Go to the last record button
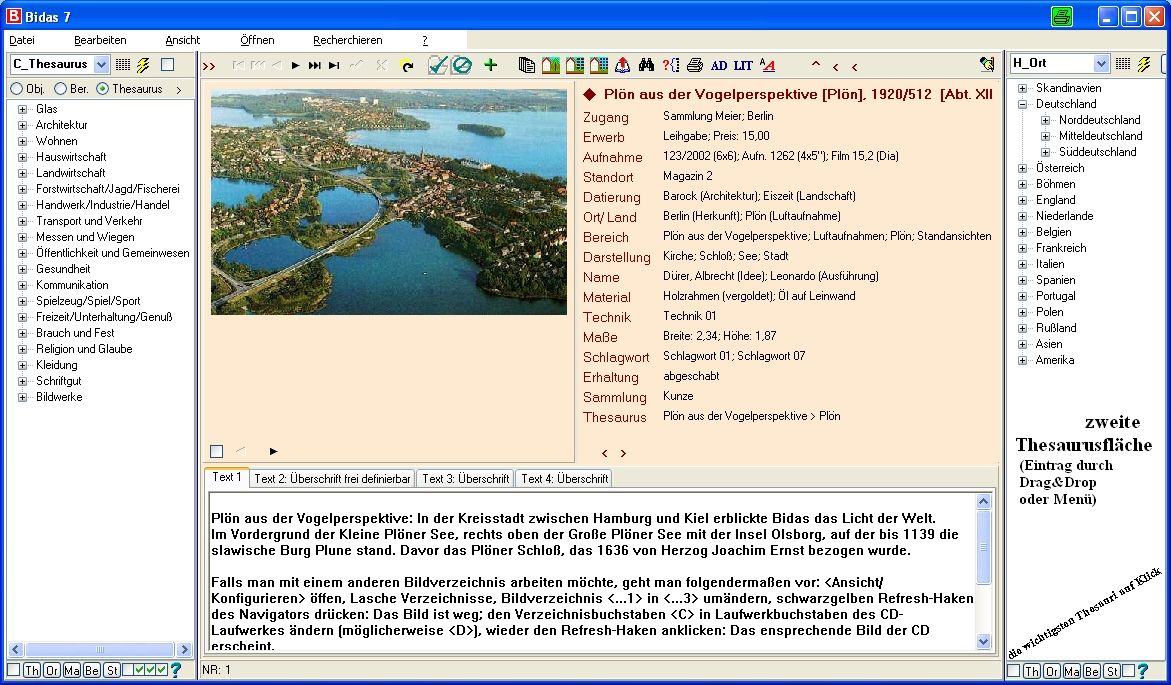Screen dimensions: 1171x685 pos(334,66)
